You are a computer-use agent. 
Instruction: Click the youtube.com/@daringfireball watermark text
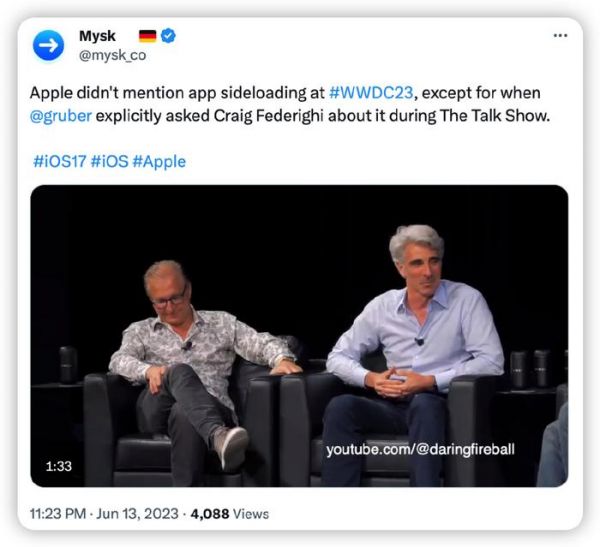(420, 450)
